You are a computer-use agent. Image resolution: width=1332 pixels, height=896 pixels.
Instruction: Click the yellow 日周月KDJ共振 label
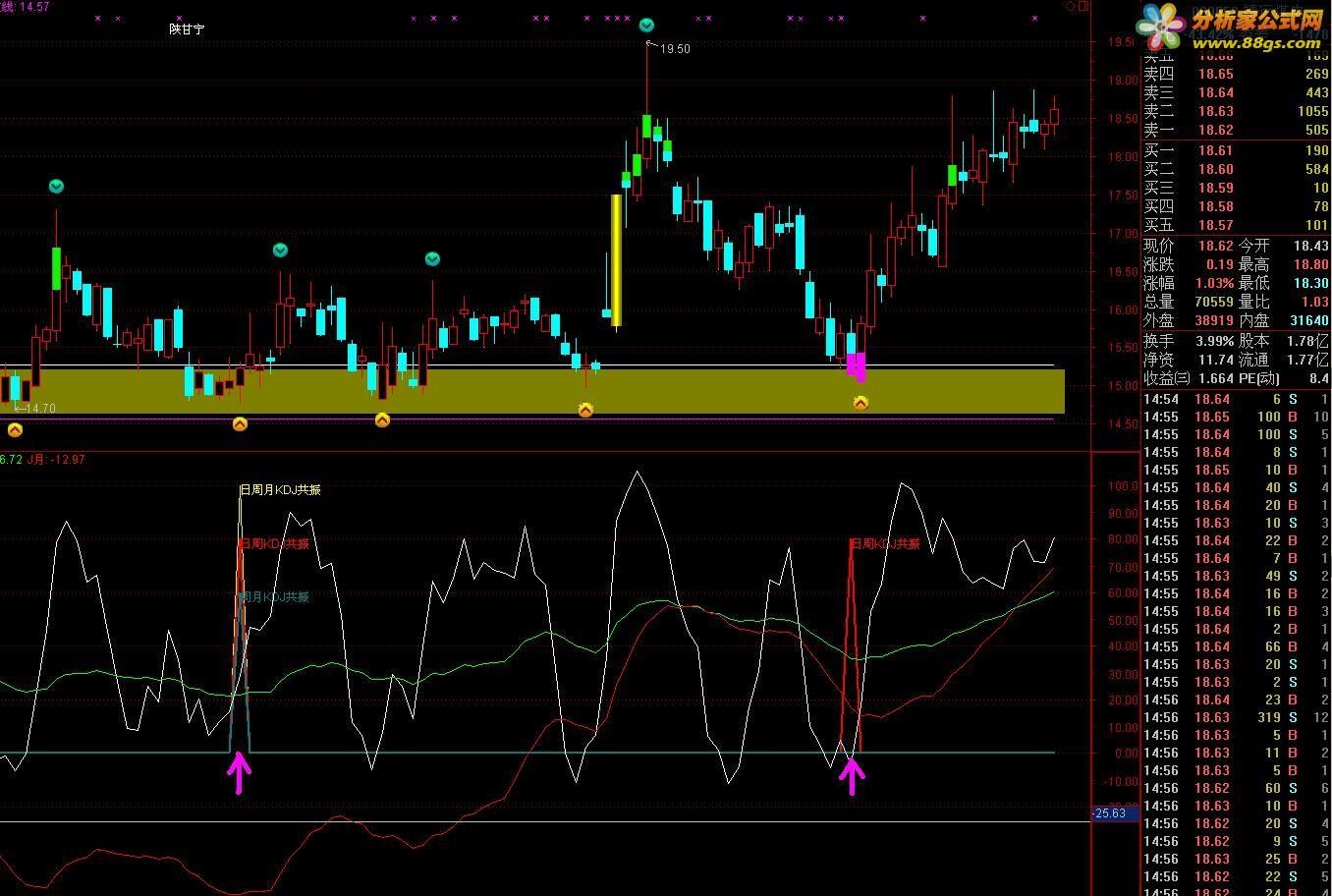281,489
